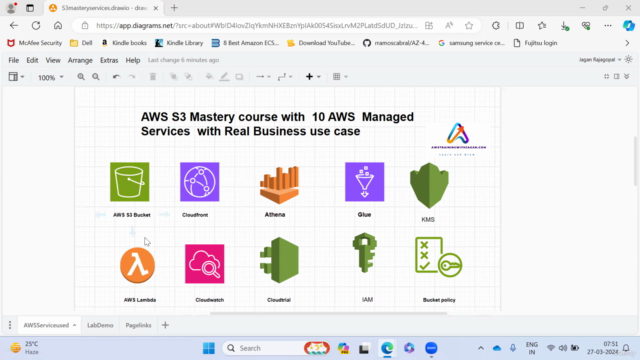This screenshot has height=360, width=640.
Task: Open the 100% zoom level dropdown
Action: [x=50, y=77]
